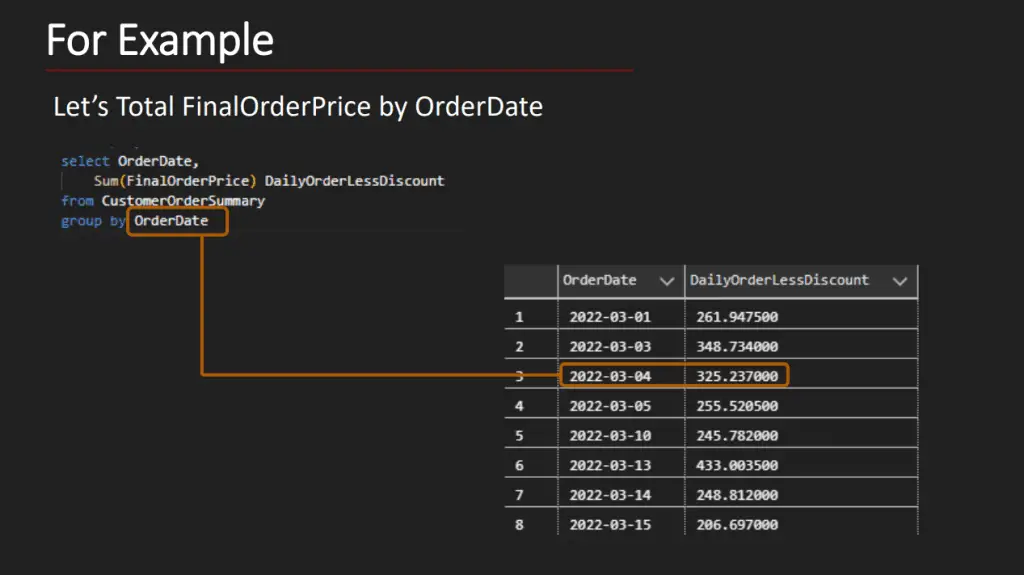Open the DailyOrderLessDiscount column dropdown arrow

[x=899, y=282]
